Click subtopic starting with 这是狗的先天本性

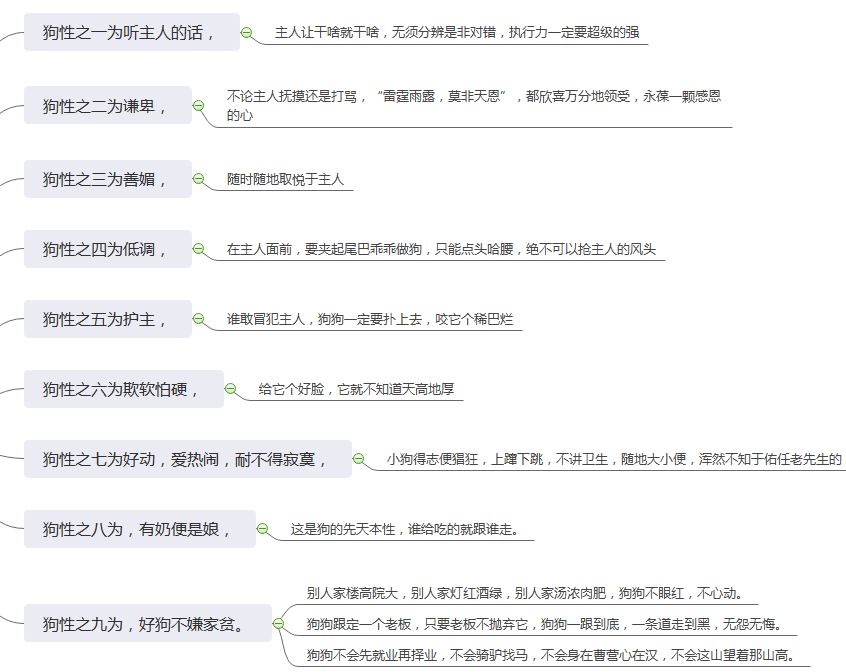[404, 529]
